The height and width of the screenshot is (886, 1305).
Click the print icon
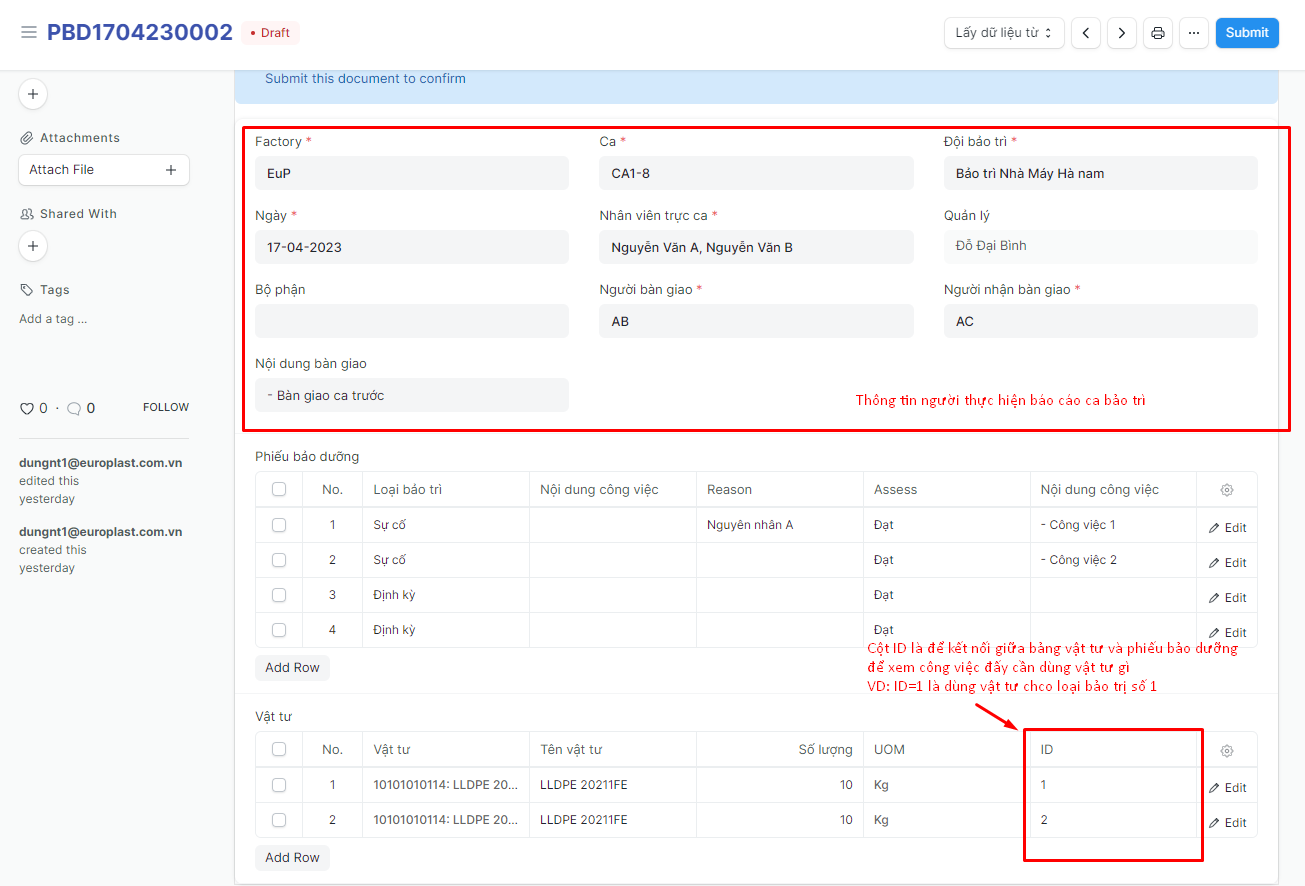(1158, 33)
